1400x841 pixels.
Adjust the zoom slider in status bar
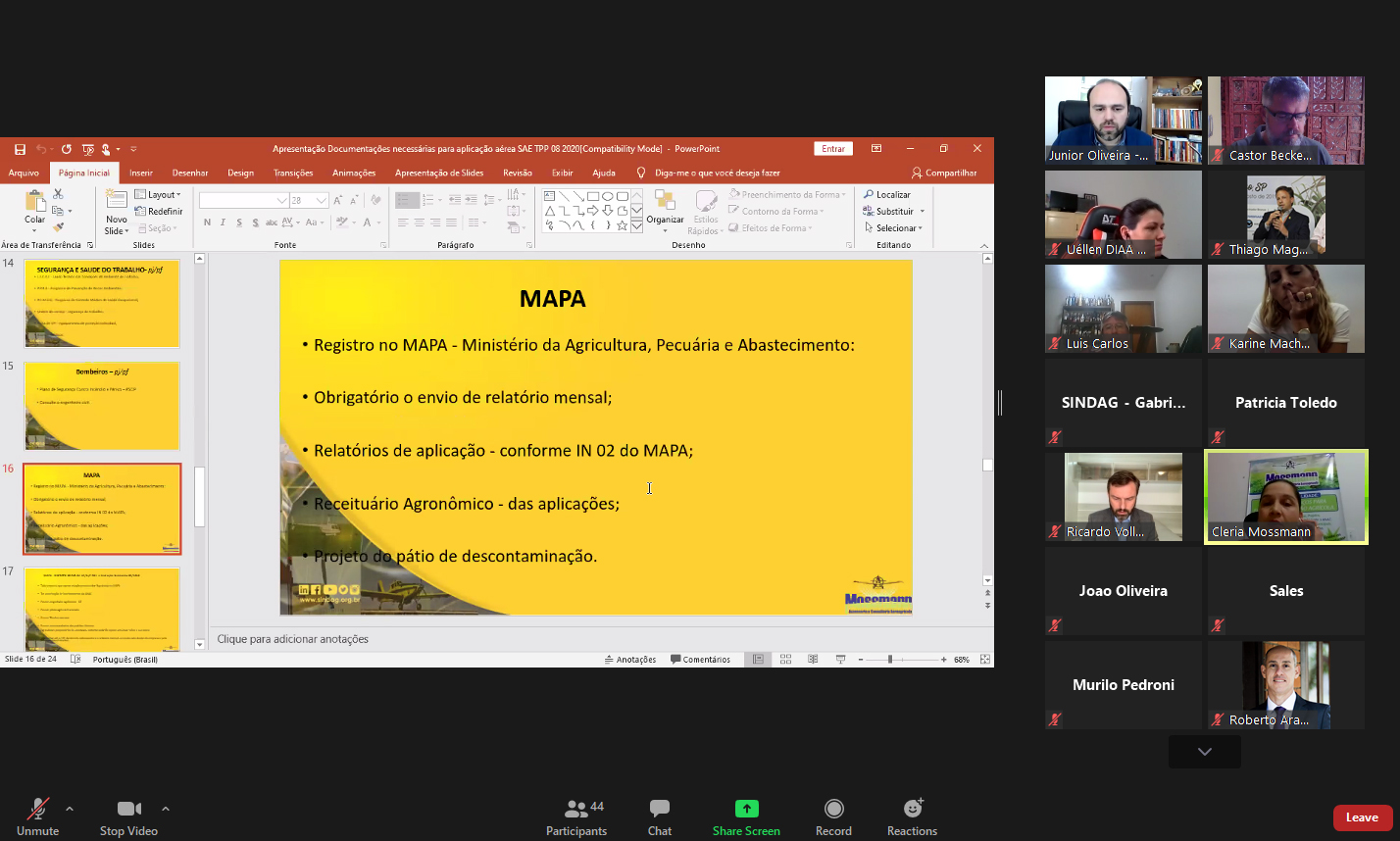[890, 660]
